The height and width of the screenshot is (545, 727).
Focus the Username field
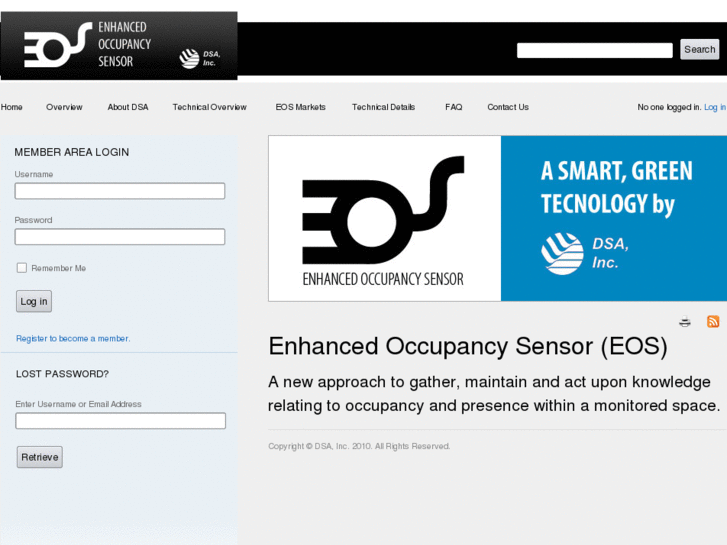click(x=120, y=191)
